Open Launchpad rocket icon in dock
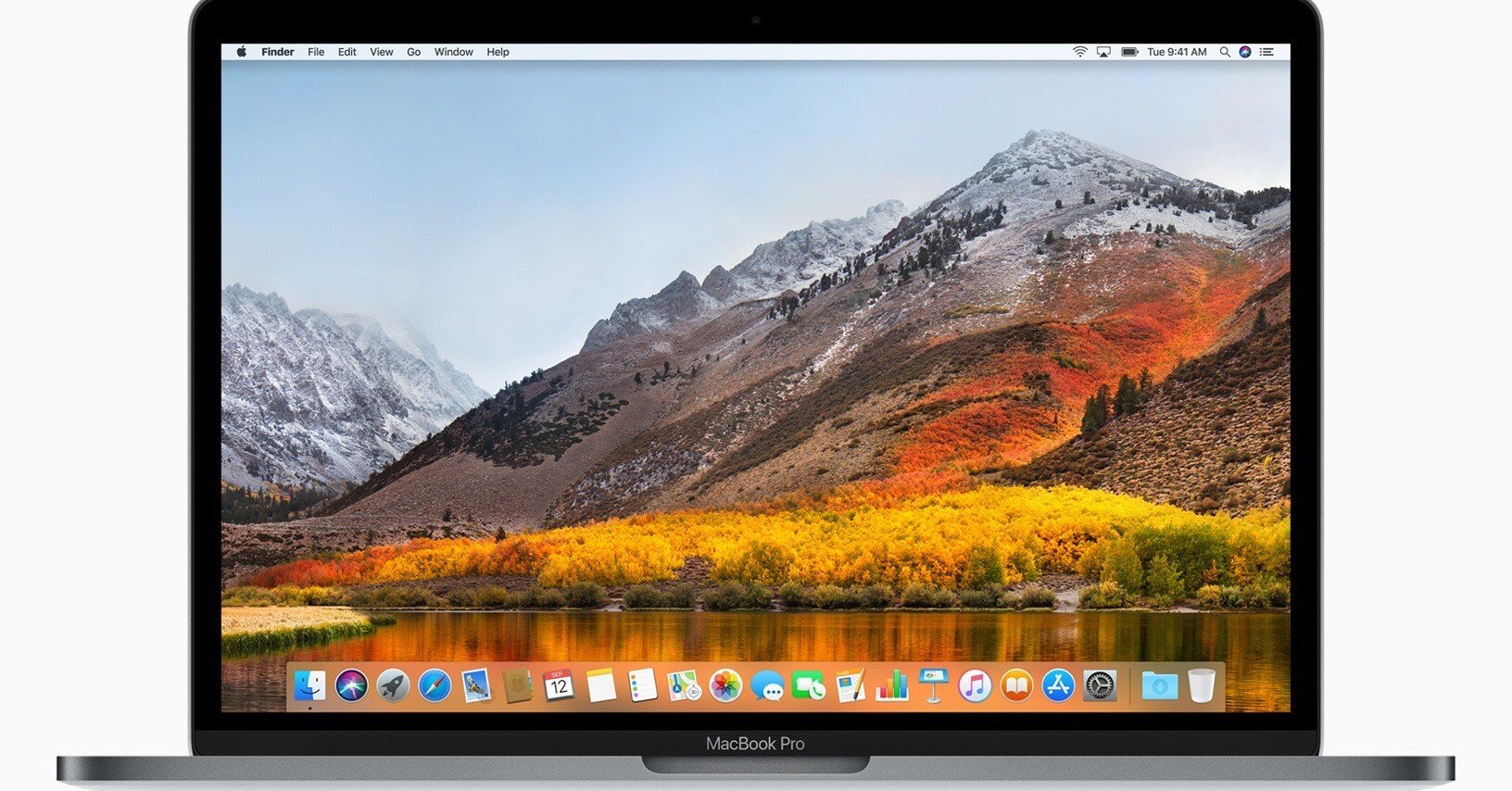The image size is (1512, 791). (x=393, y=685)
